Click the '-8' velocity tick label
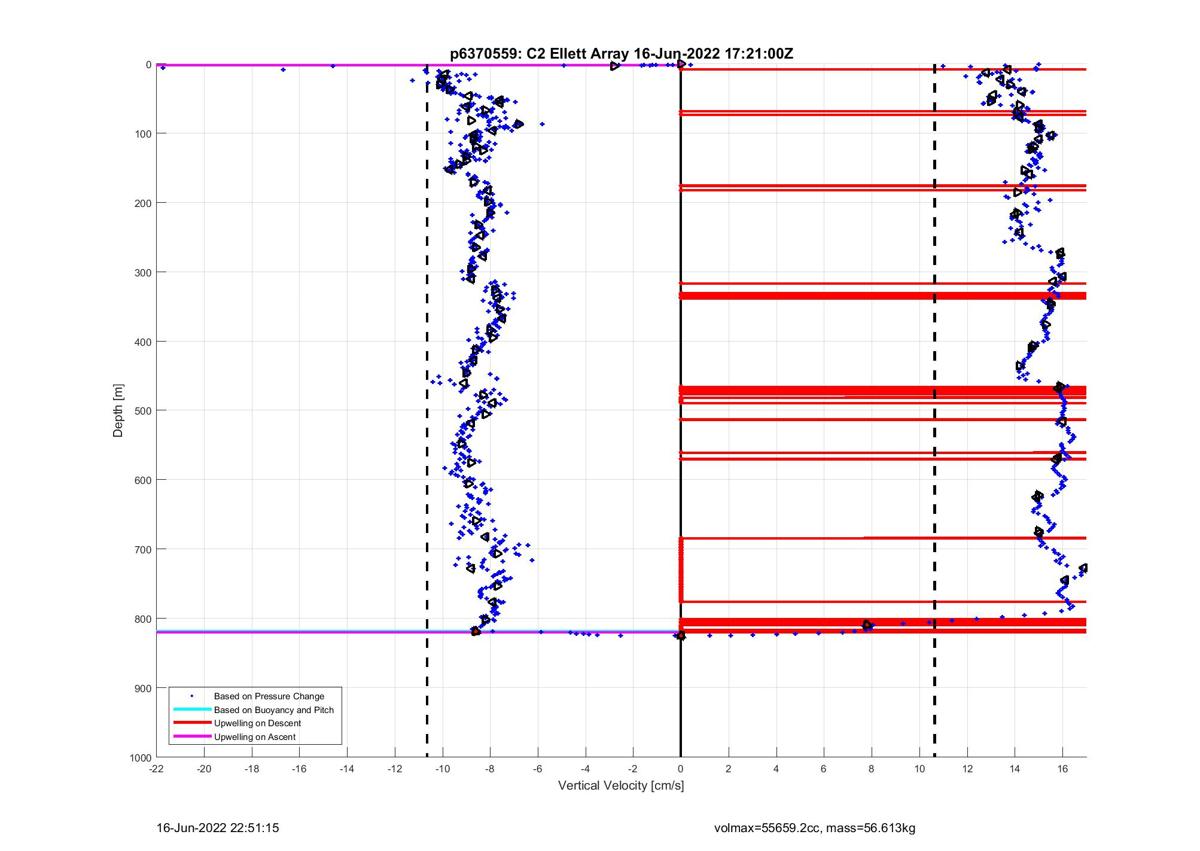The height and width of the screenshot is (851, 1200). (x=490, y=769)
